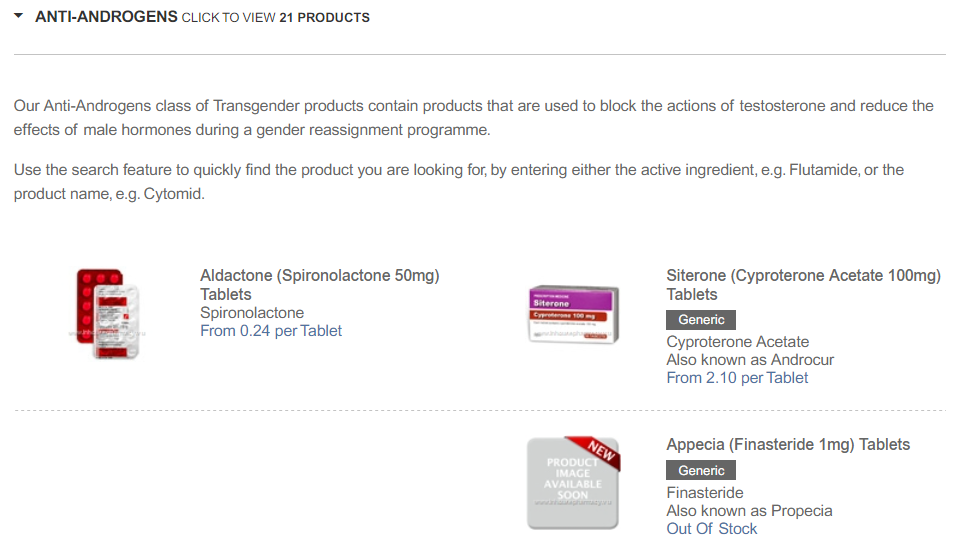The image size is (953, 556).
Task: Open the Siterone box product image
Action: point(573,313)
